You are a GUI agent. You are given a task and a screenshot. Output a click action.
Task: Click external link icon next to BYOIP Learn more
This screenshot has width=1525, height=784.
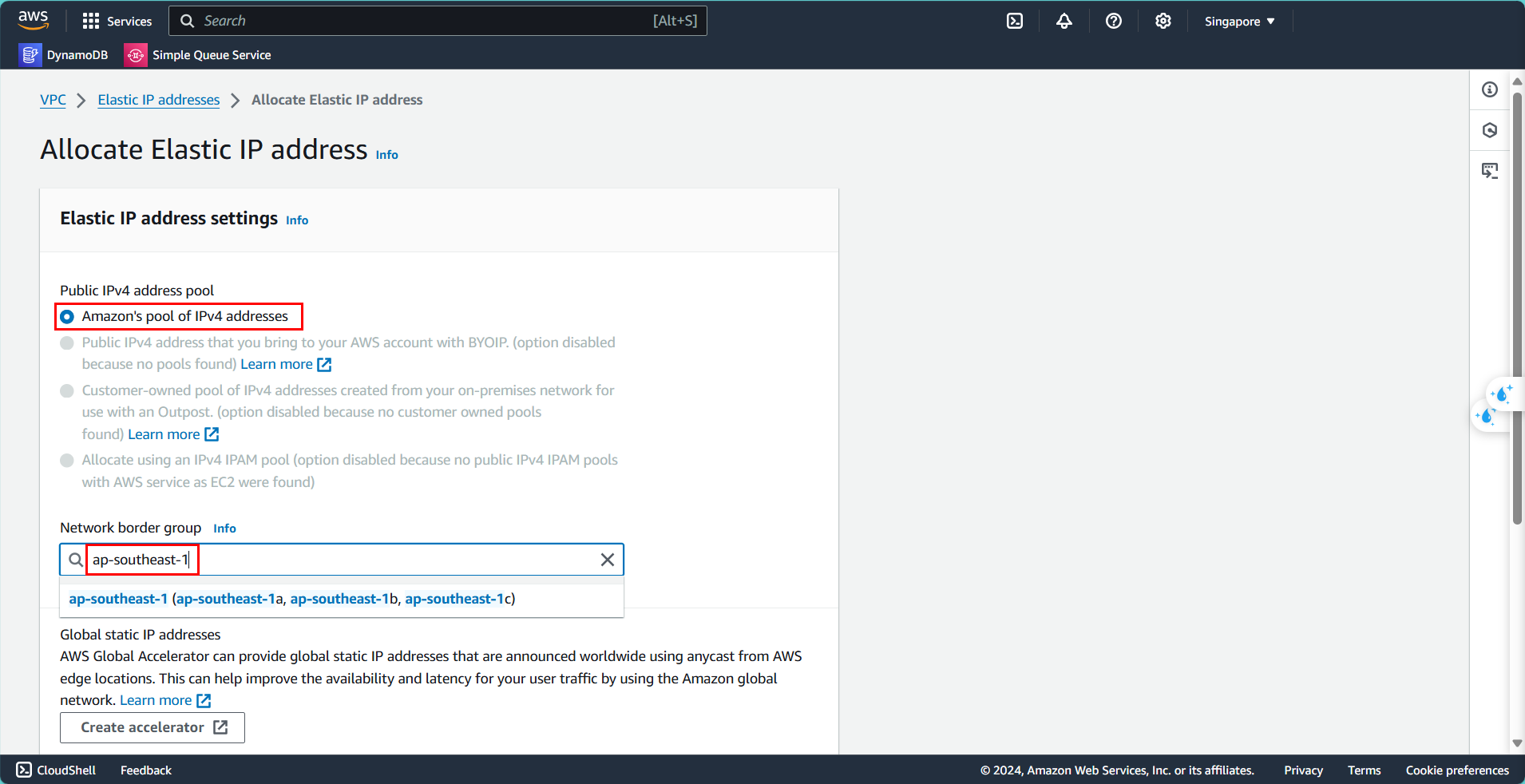click(x=324, y=365)
